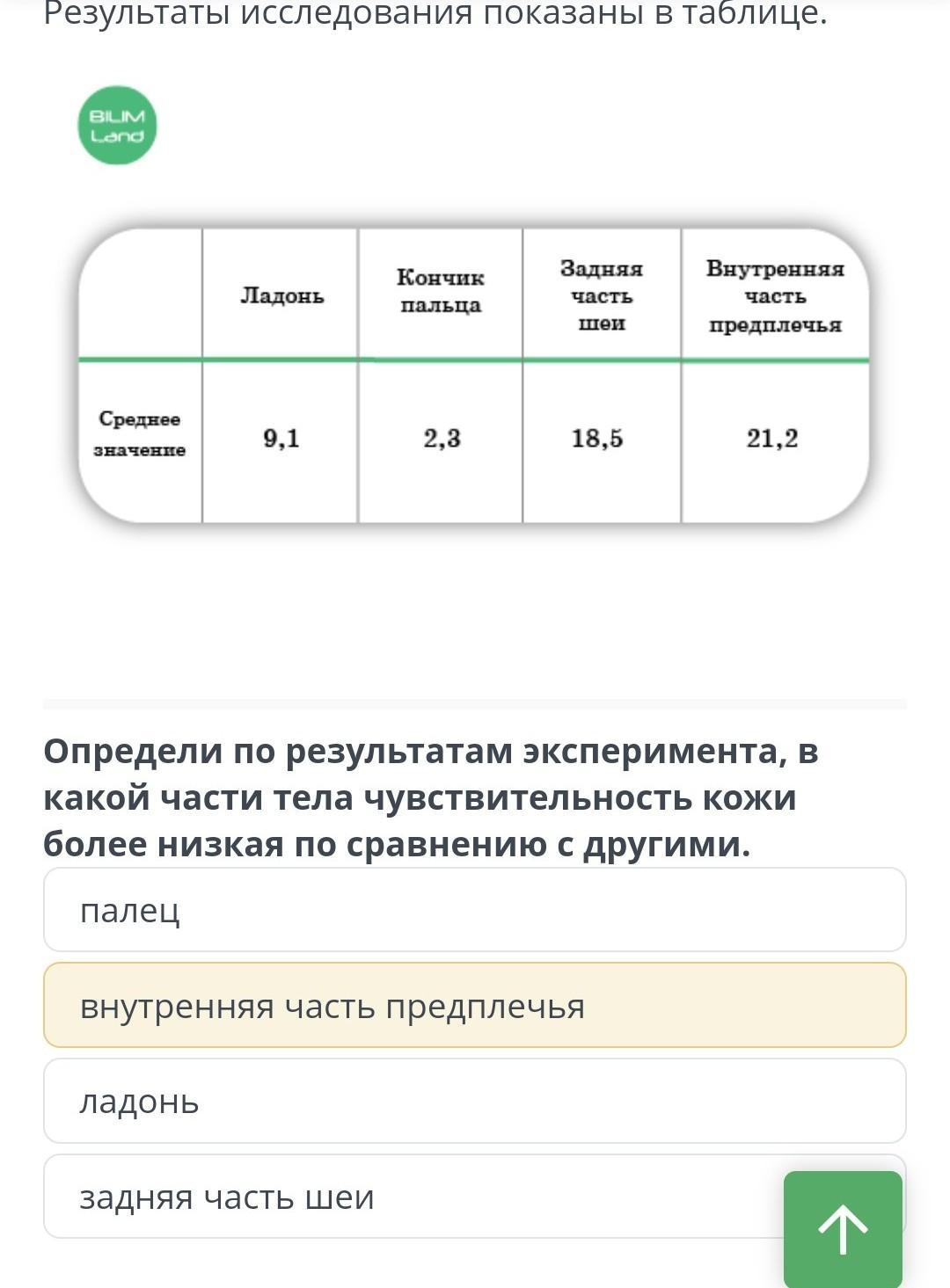This screenshot has width=950, height=1288.
Task: Select the answer option "палец"
Action: [x=475, y=910]
